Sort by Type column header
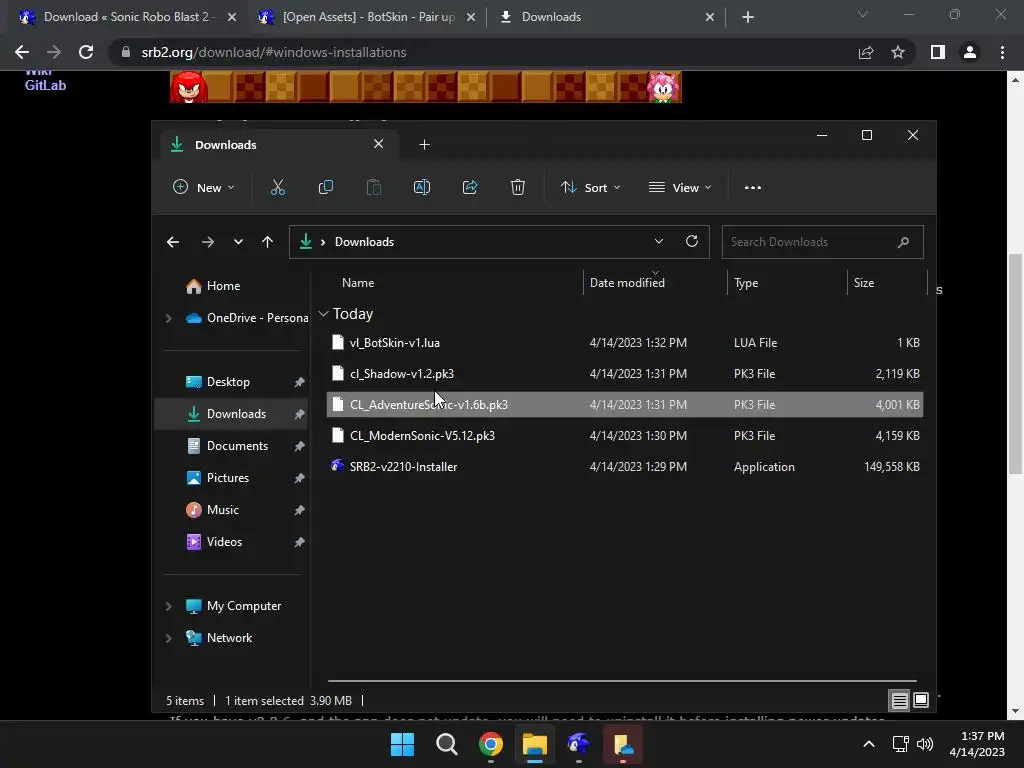 746,283
